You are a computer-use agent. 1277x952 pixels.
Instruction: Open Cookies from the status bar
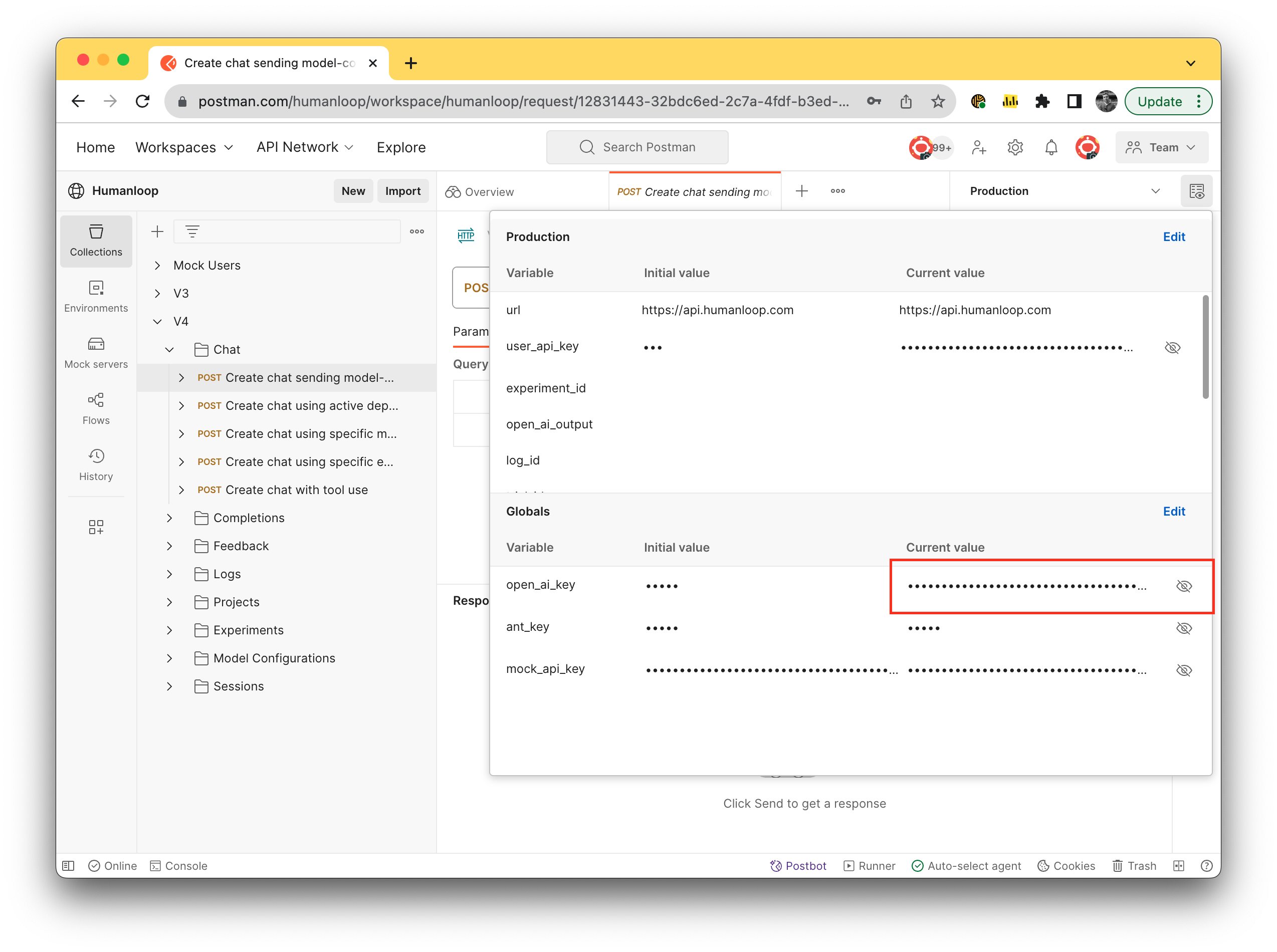1066,865
